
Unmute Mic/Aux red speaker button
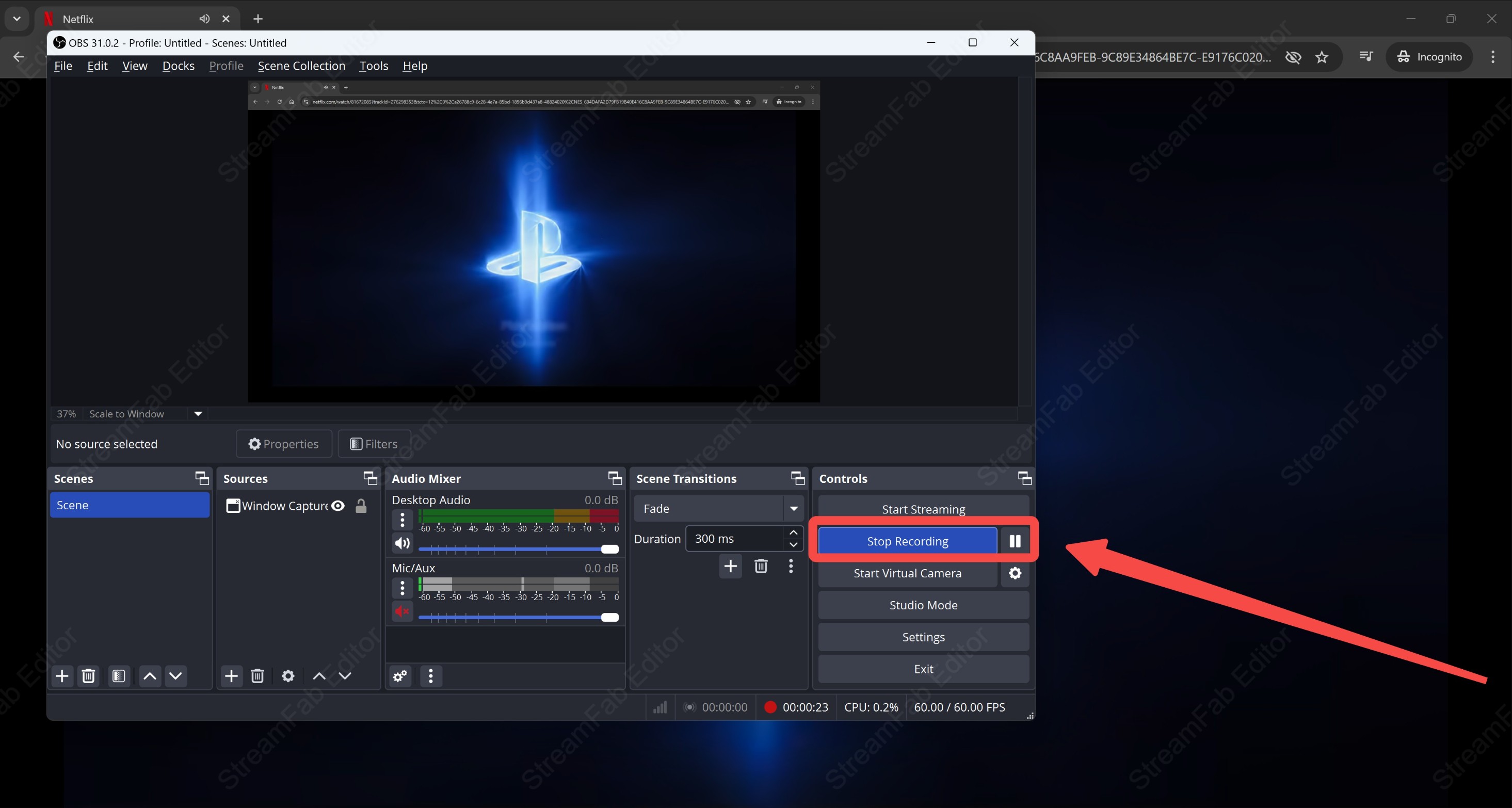coord(402,611)
